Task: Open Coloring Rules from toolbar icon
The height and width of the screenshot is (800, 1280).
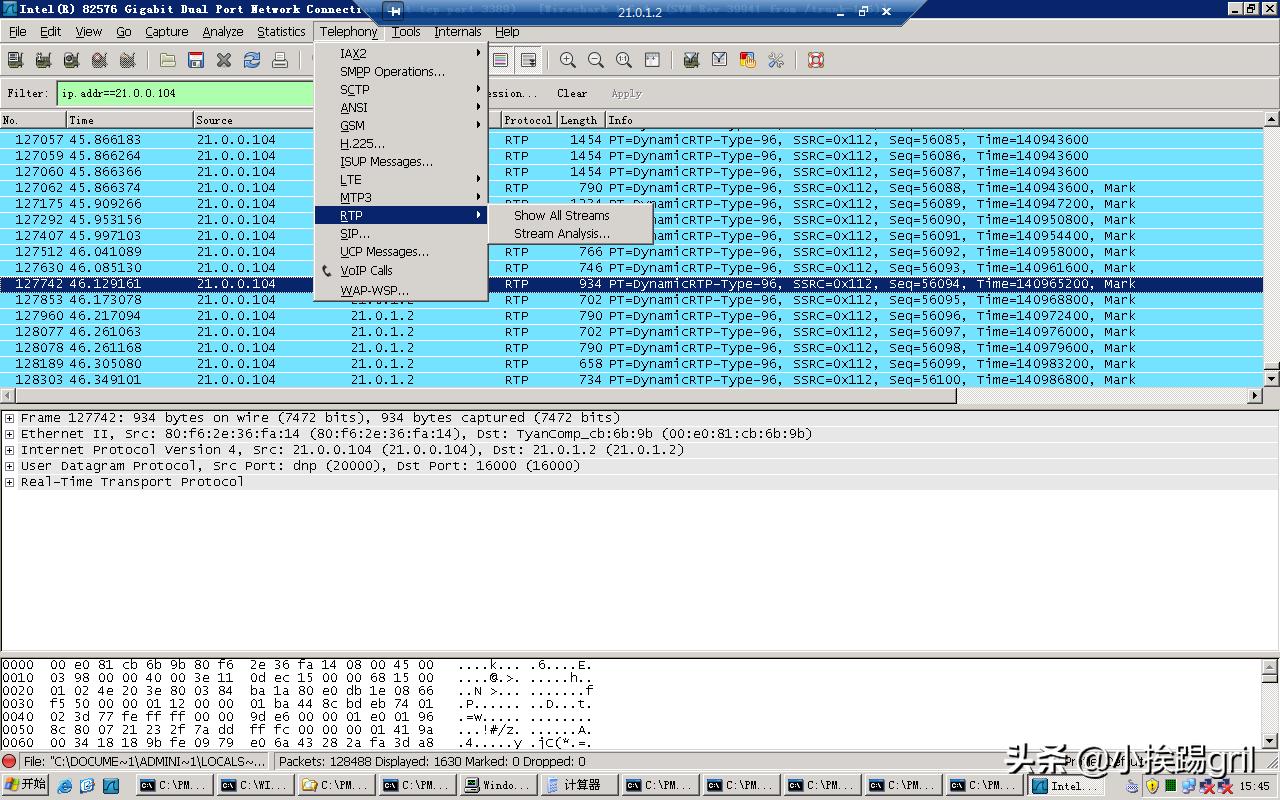Action: [x=747, y=61]
